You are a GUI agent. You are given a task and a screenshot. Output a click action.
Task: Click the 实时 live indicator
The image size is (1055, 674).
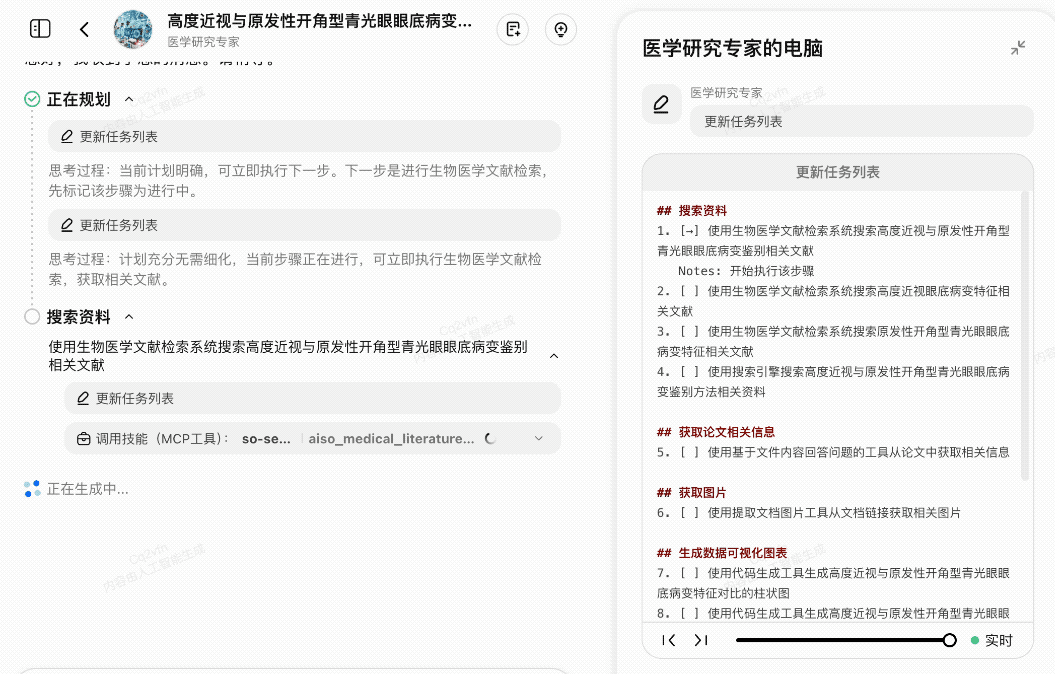point(992,640)
